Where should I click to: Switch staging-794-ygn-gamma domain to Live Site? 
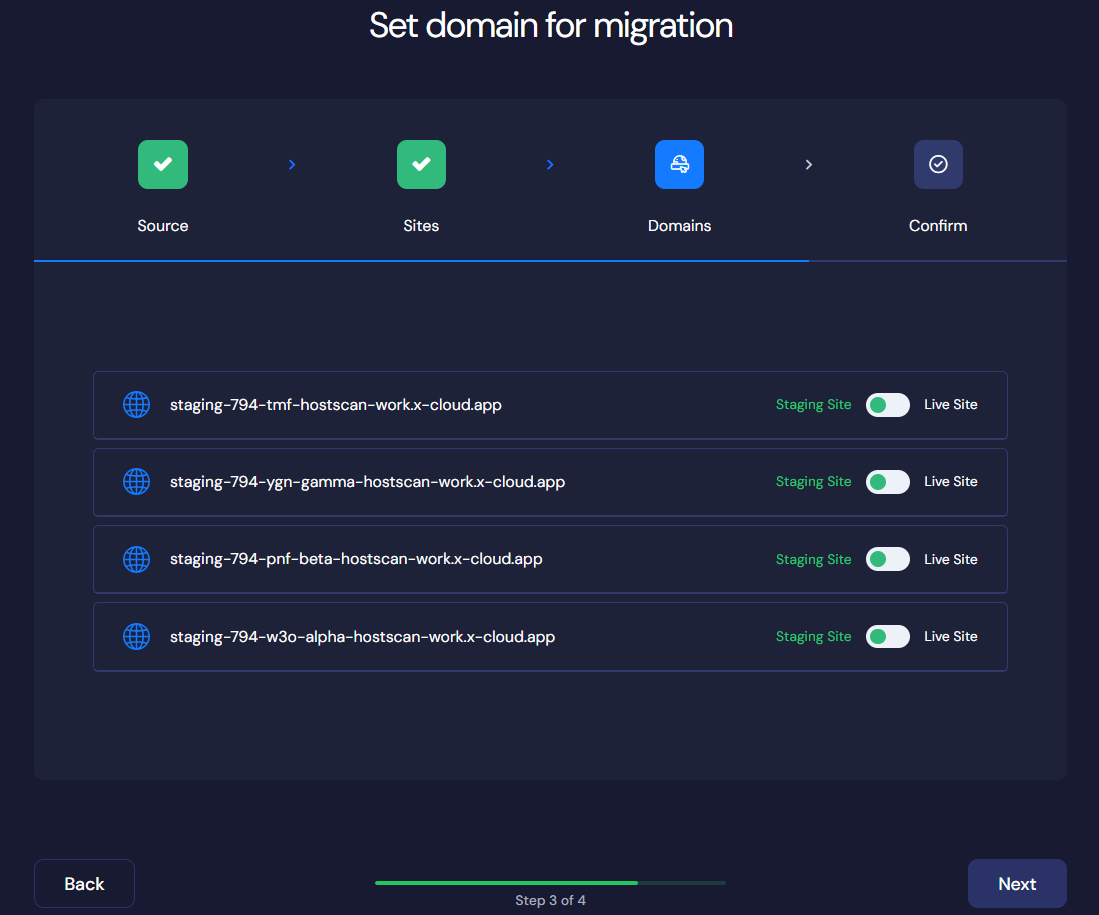click(887, 481)
